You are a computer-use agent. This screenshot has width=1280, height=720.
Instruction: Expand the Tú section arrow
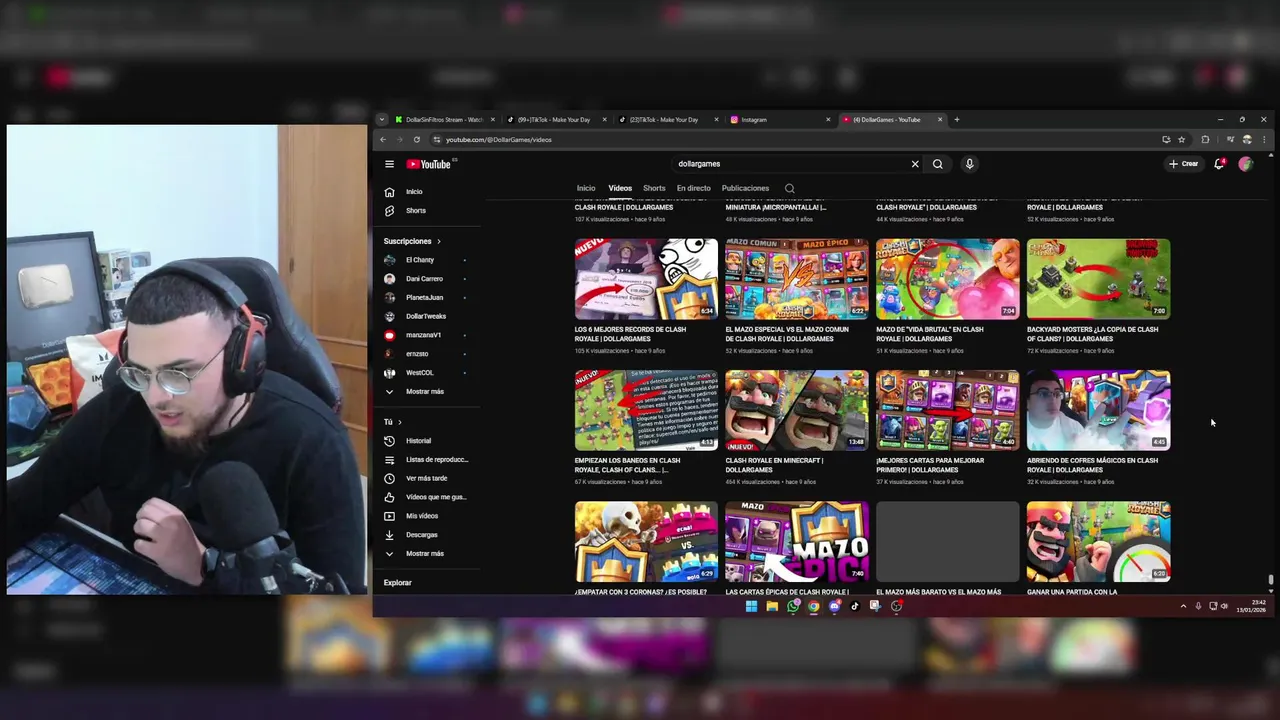coord(400,422)
